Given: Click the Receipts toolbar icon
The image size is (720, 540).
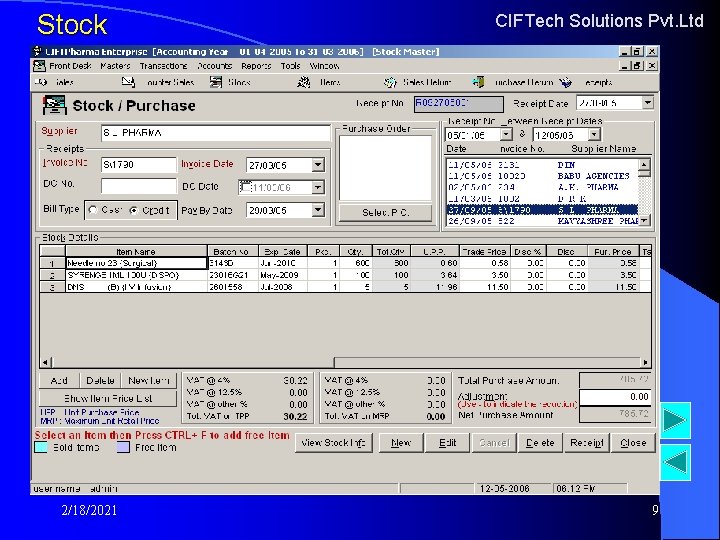Looking at the screenshot, I should click(565, 82).
